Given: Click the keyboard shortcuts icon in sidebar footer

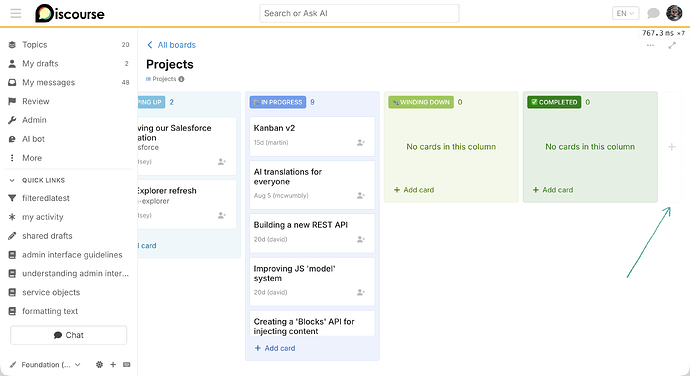Looking at the screenshot, I should tap(127, 365).
